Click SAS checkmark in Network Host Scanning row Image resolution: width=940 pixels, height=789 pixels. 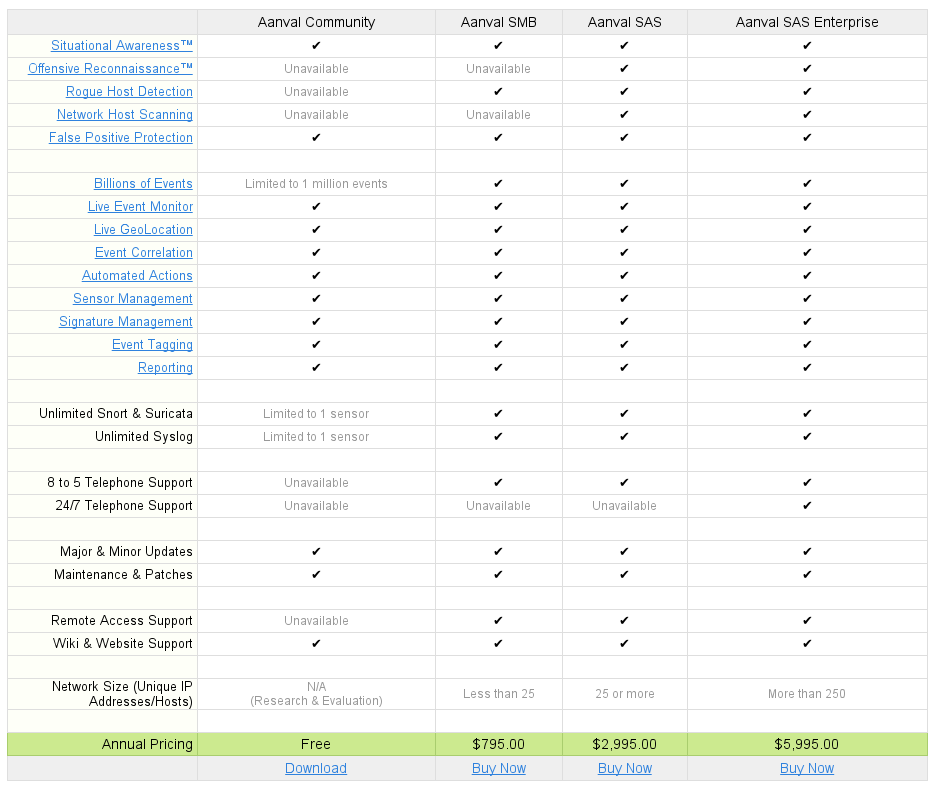(624, 115)
